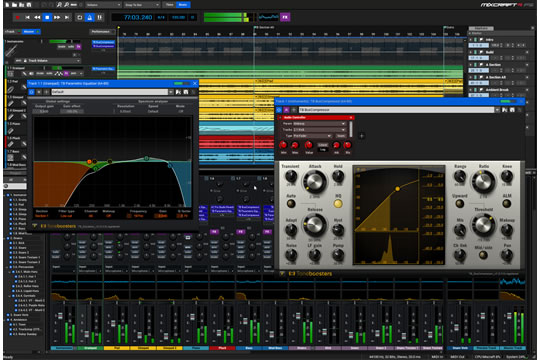Toggle the metronome button
Screen dimensions: 540x360
[90, 17]
